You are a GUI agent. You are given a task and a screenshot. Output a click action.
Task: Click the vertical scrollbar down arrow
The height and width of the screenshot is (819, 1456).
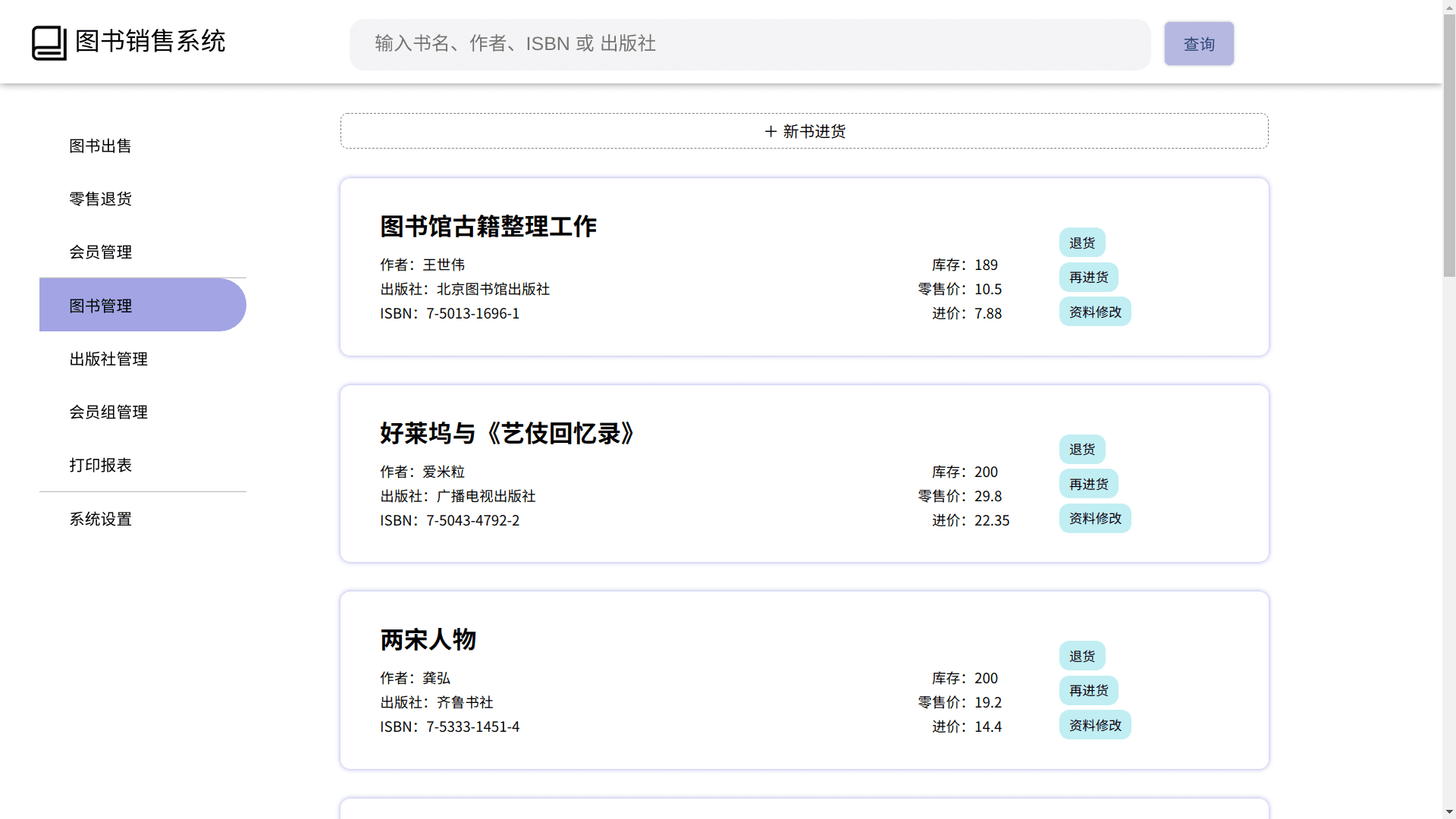(1449, 811)
